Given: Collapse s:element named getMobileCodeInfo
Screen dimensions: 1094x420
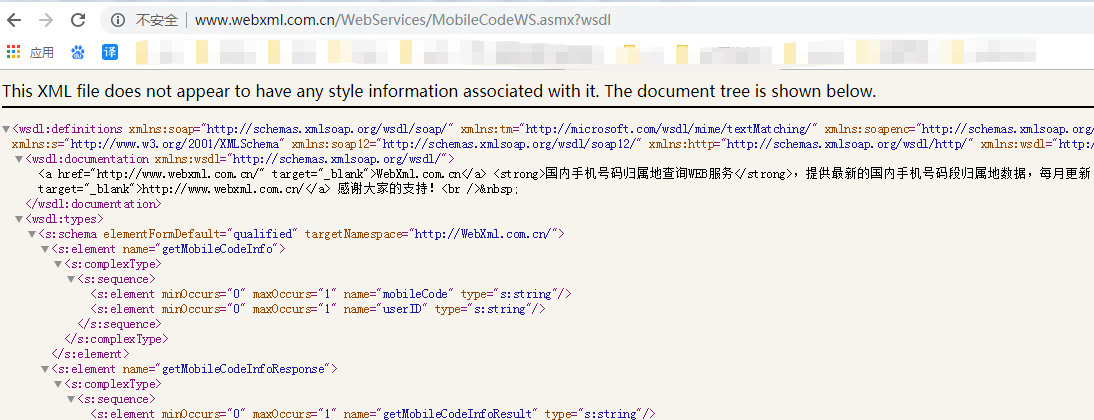Looking at the screenshot, I should coord(45,249).
